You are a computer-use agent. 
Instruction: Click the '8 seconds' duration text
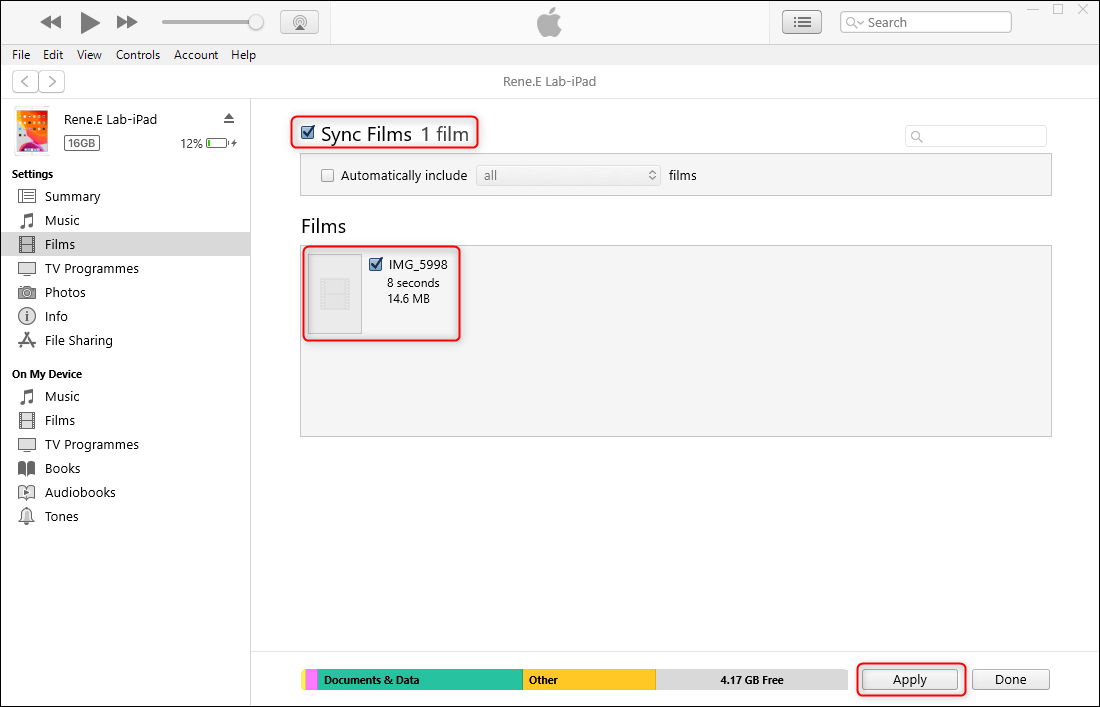click(413, 283)
